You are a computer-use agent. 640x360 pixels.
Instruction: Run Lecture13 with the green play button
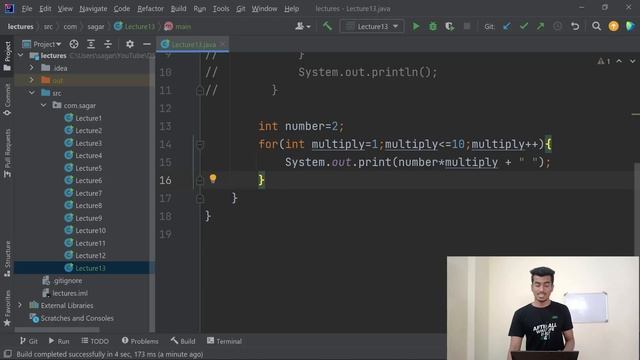[416, 27]
